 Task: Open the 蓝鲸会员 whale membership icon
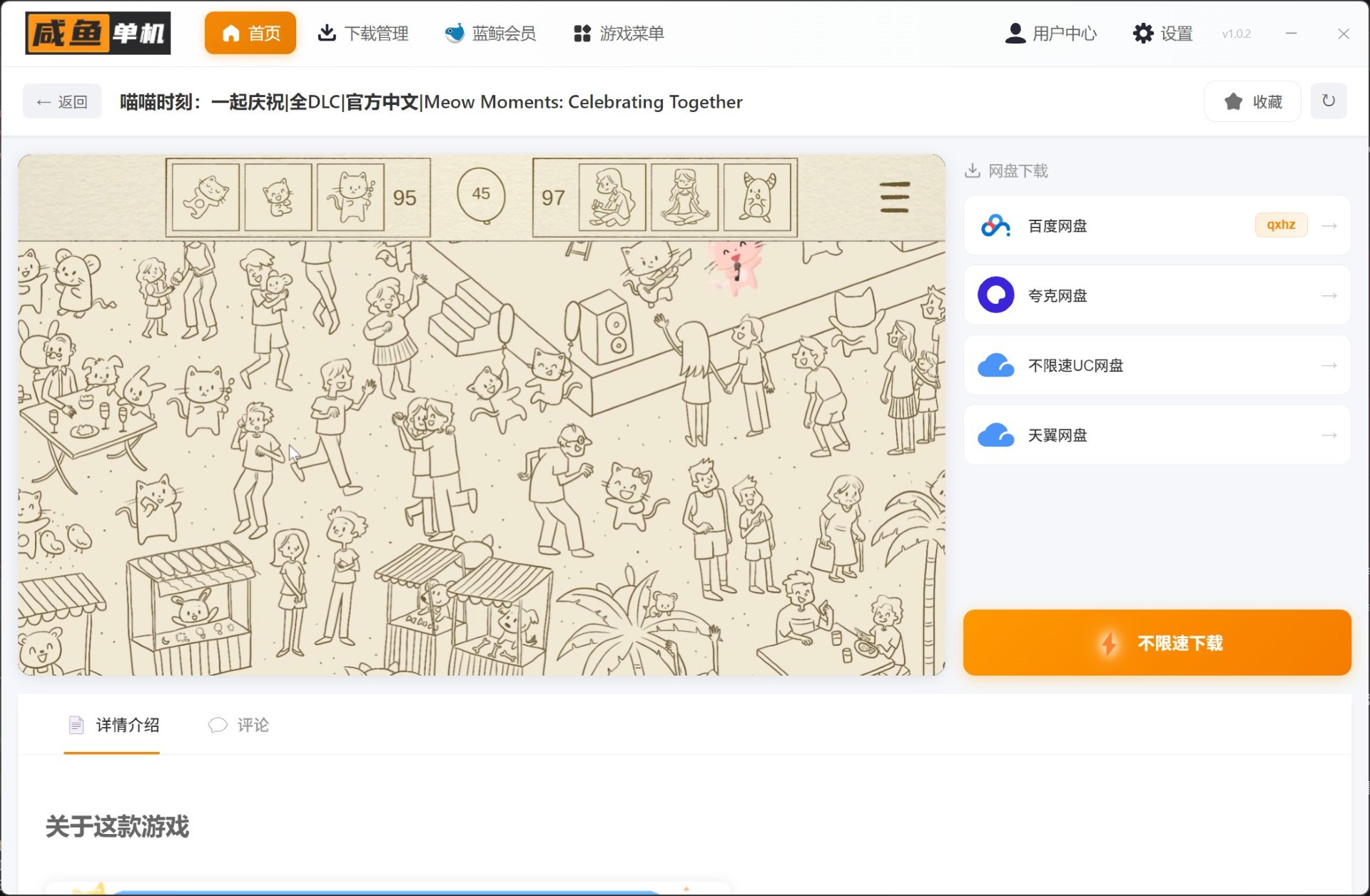coord(455,33)
